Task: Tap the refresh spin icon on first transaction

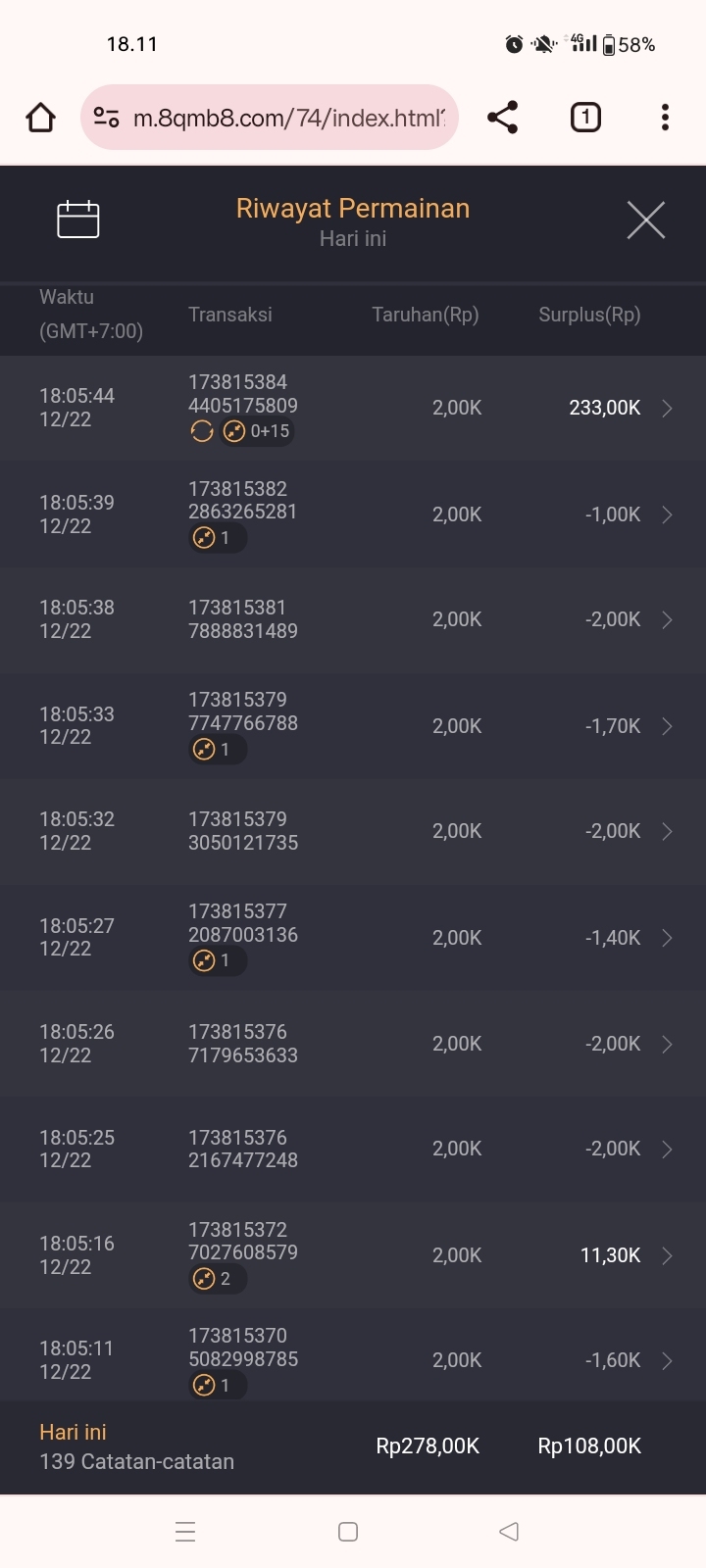Action: [x=202, y=431]
